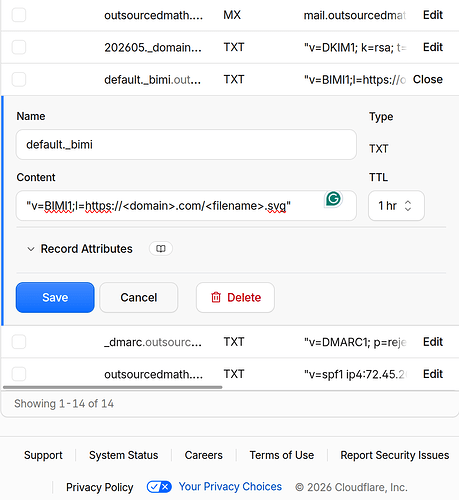The image size is (459, 500).
Task: Open the Record Attributes documentation book icon
Action: 161,249
